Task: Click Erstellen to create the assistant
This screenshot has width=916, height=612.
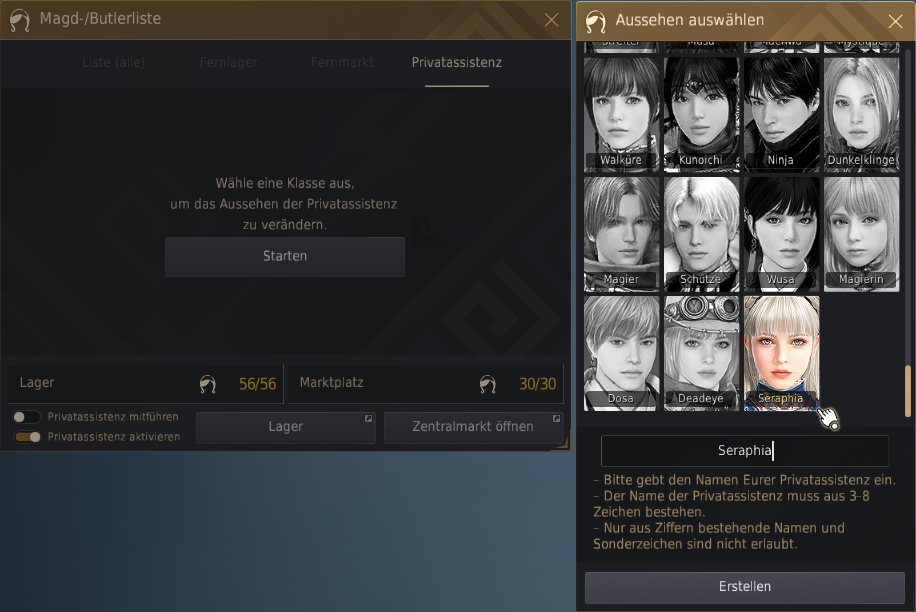Action: [x=745, y=587]
